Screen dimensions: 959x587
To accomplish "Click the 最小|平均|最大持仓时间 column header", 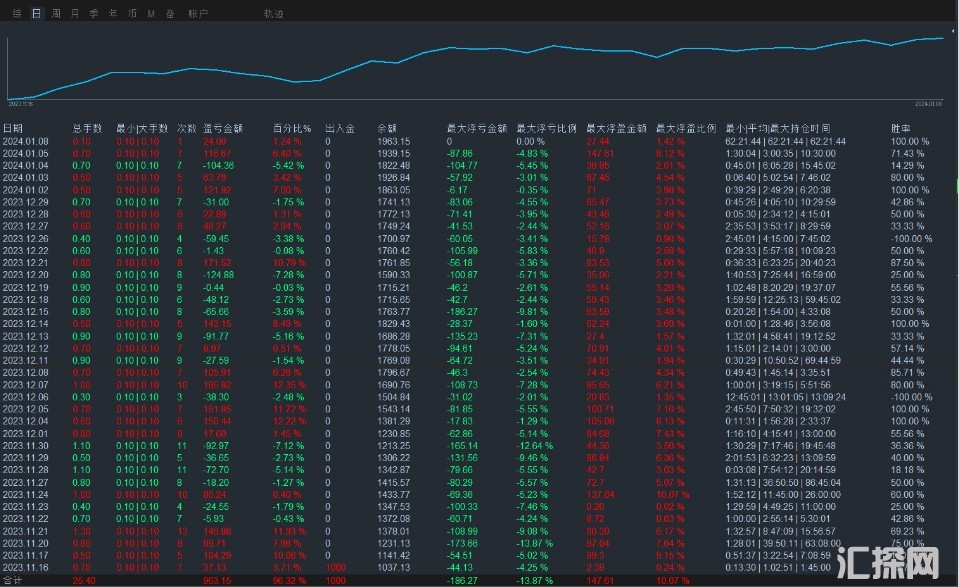I will [777, 128].
